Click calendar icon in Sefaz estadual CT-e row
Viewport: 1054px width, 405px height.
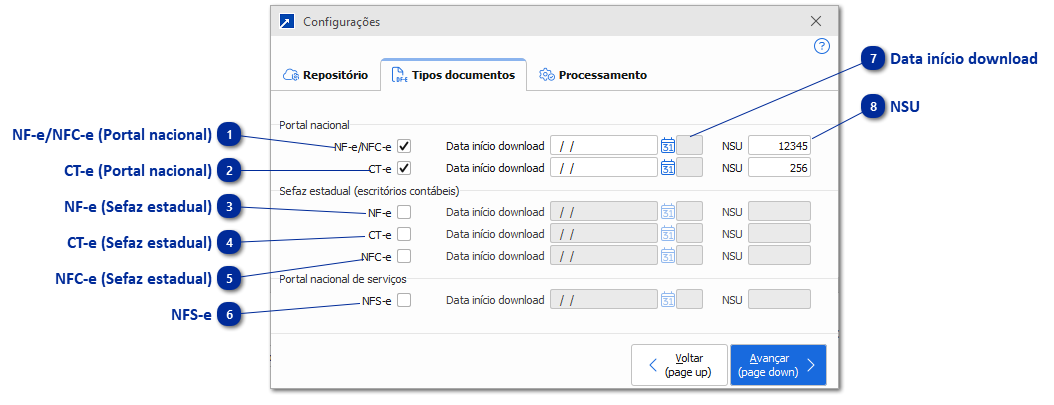(x=667, y=234)
